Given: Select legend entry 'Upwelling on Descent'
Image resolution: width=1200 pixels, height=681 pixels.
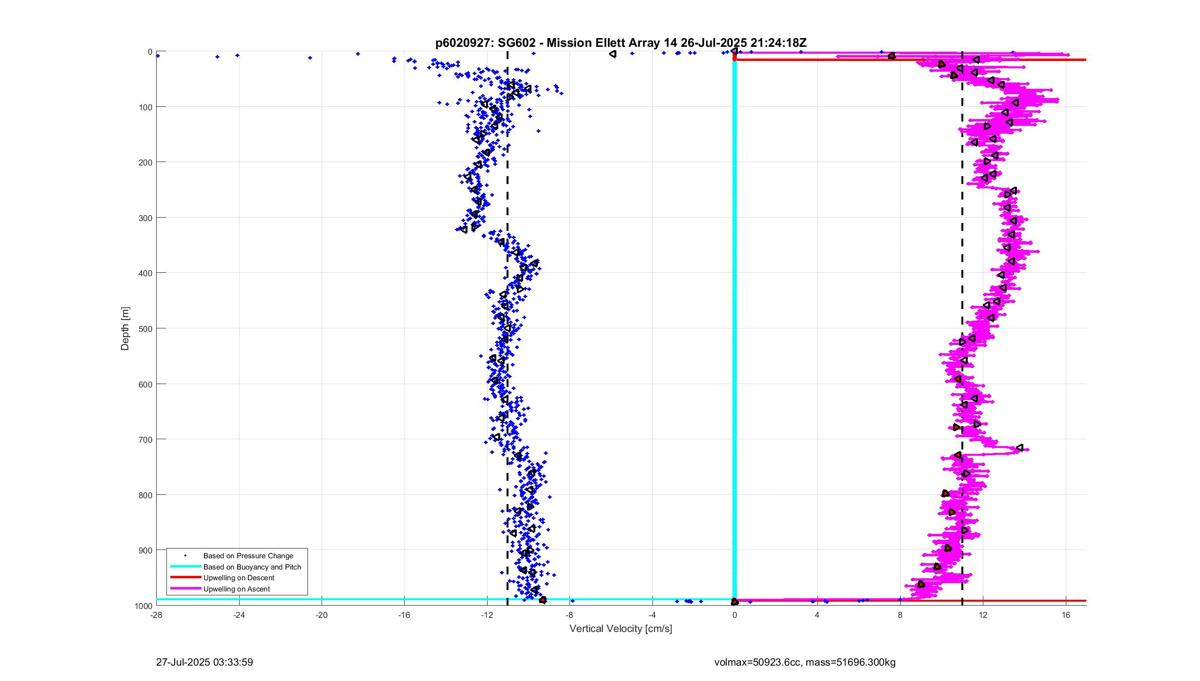Looking at the screenshot, I should tap(237, 579).
